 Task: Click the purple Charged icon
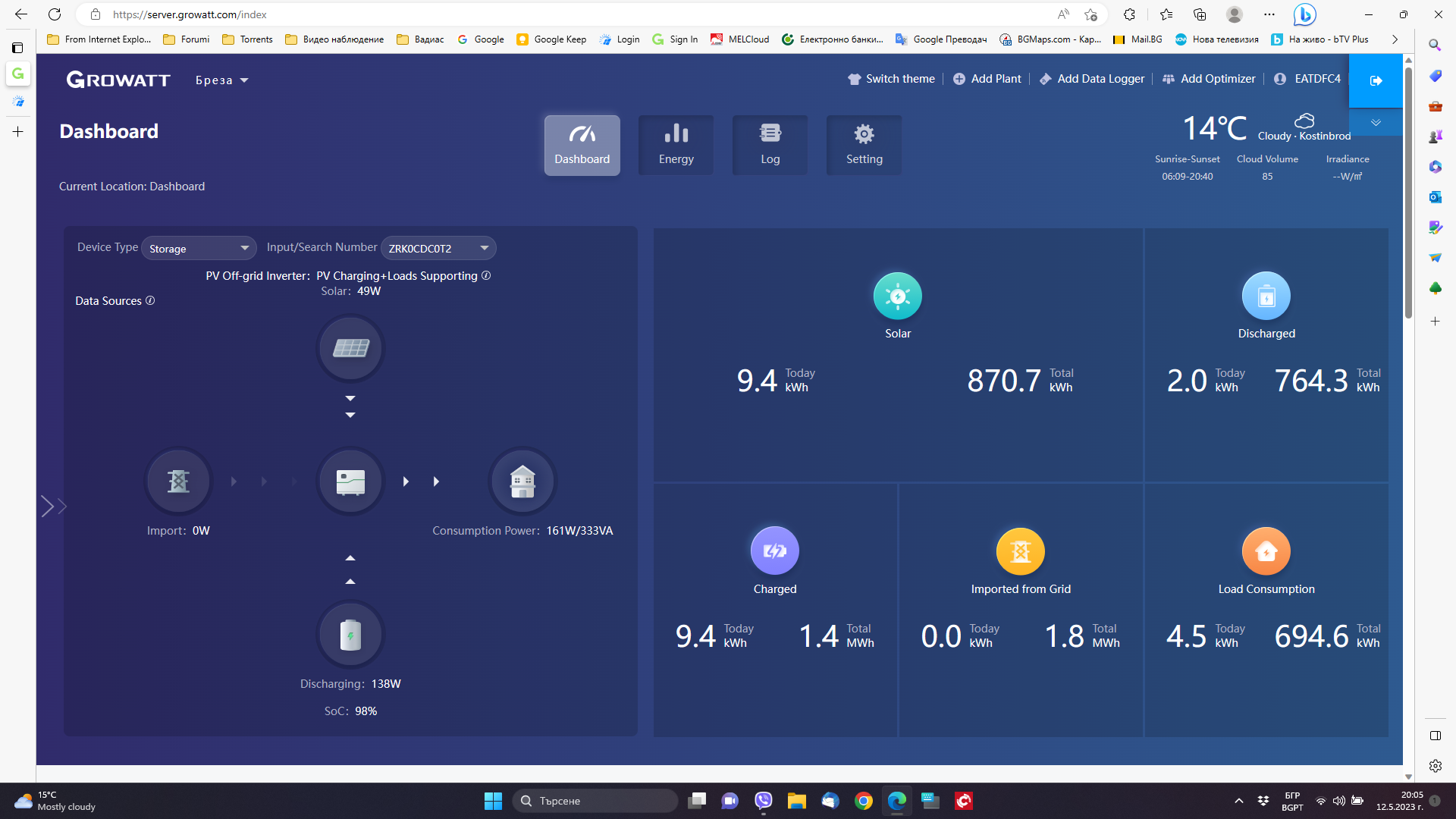[774, 551]
